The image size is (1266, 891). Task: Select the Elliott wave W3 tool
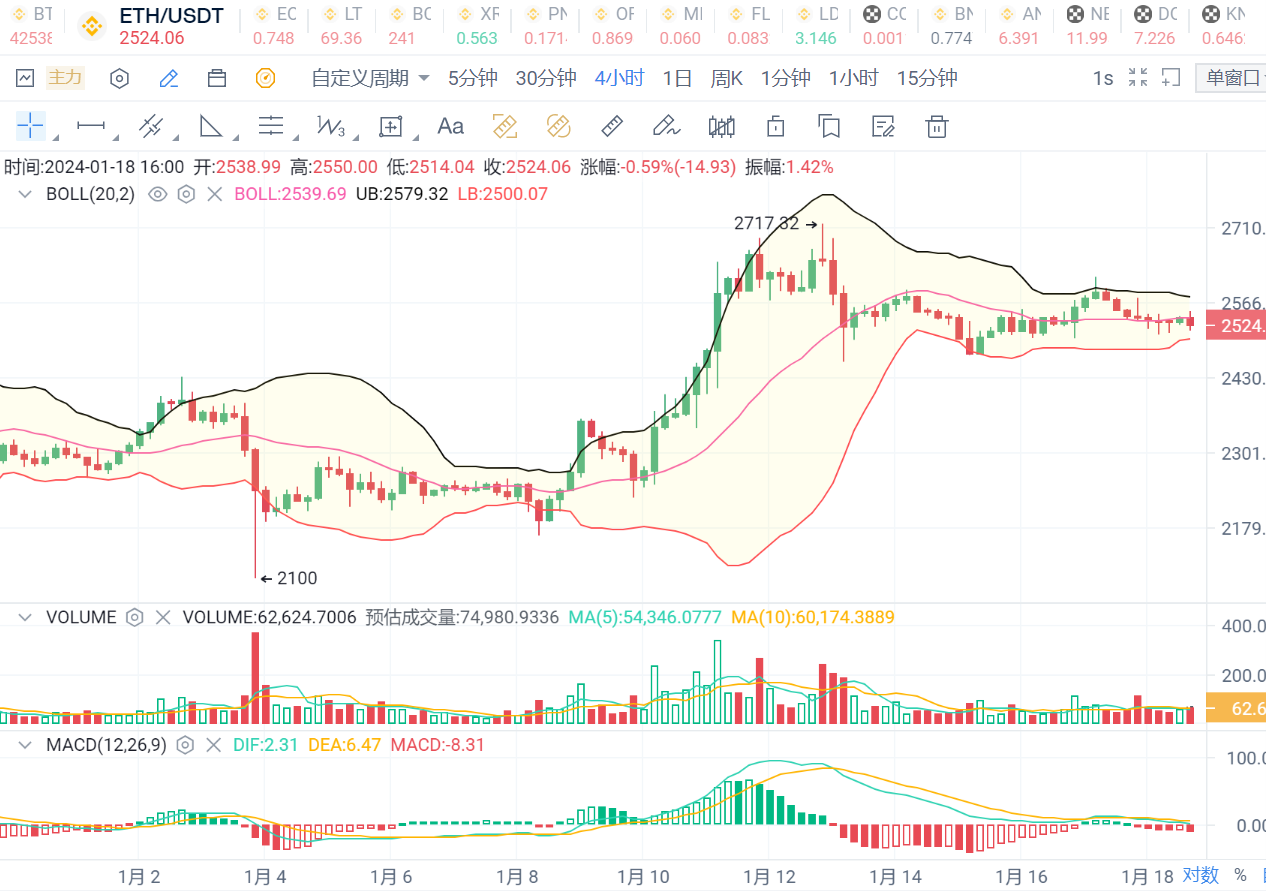pos(331,126)
